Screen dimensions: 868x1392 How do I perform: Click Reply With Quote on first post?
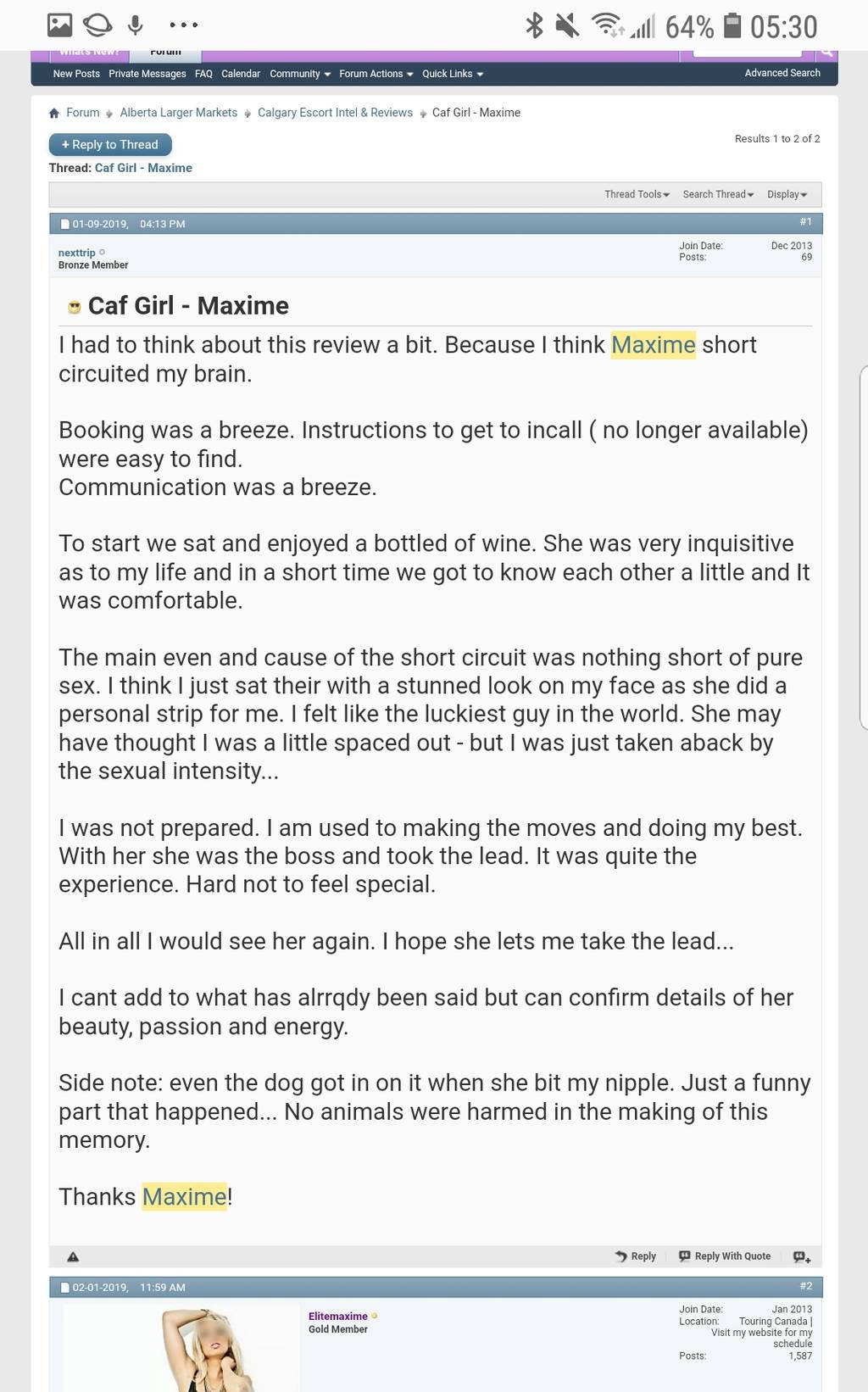725,1256
